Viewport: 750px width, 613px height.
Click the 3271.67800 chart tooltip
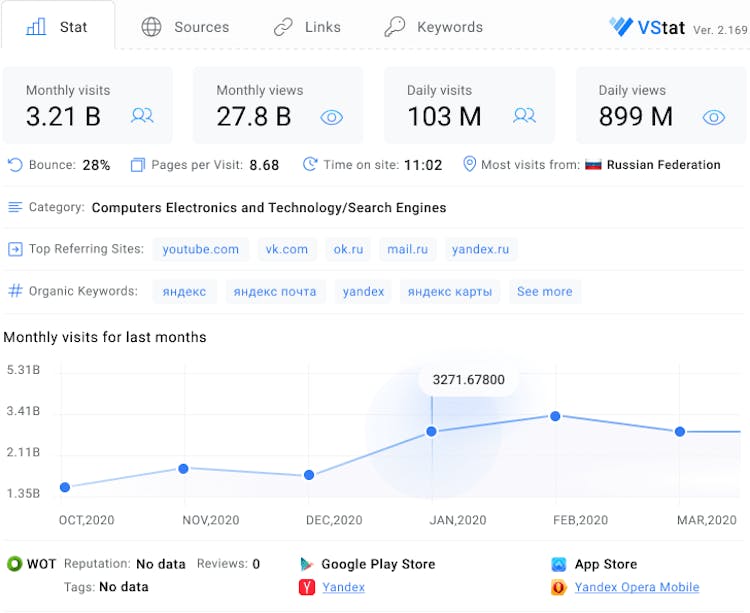[x=468, y=380]
